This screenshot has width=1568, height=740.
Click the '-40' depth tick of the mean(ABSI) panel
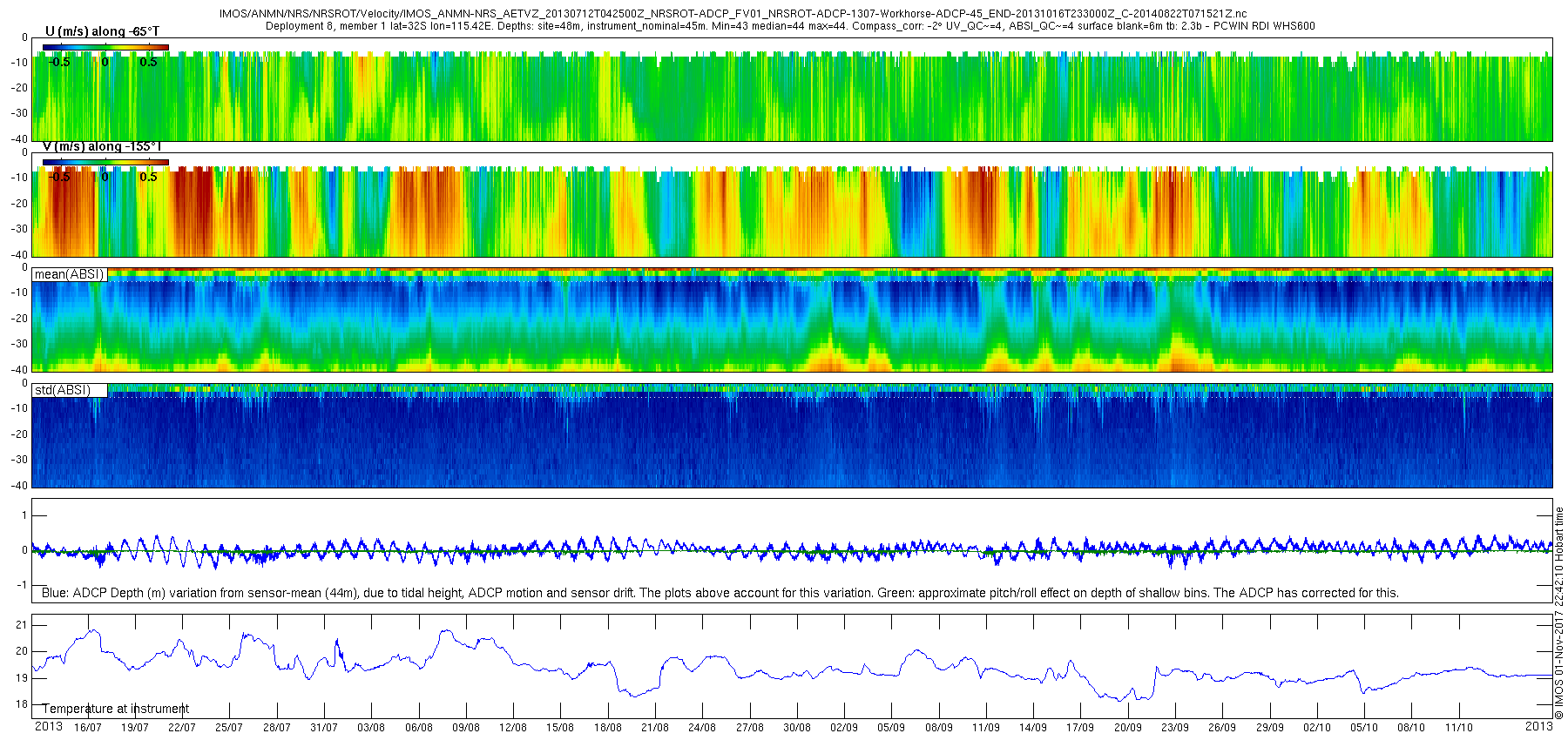coord(18,369)
